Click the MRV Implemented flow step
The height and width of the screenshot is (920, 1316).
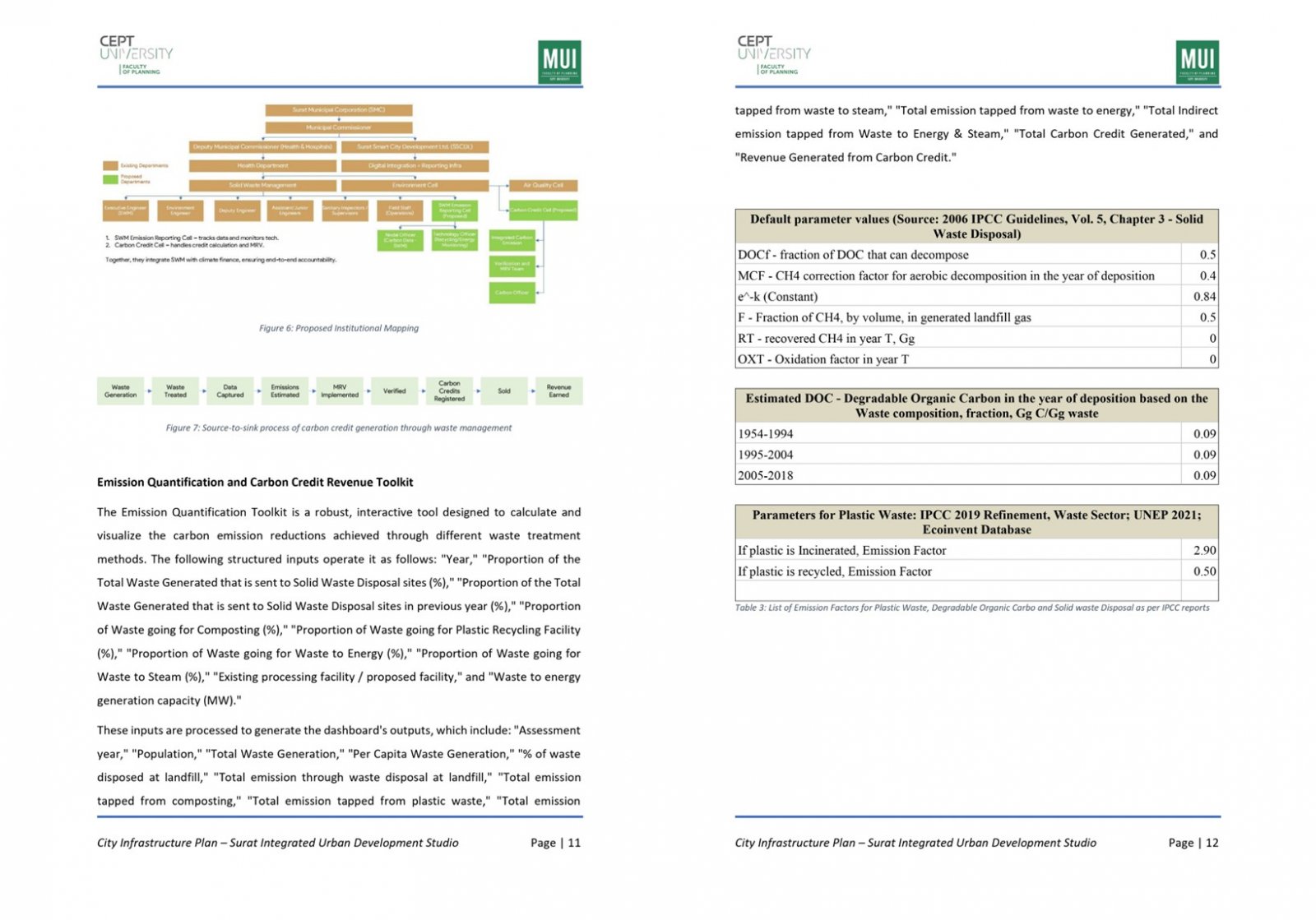tap(340, 391)
